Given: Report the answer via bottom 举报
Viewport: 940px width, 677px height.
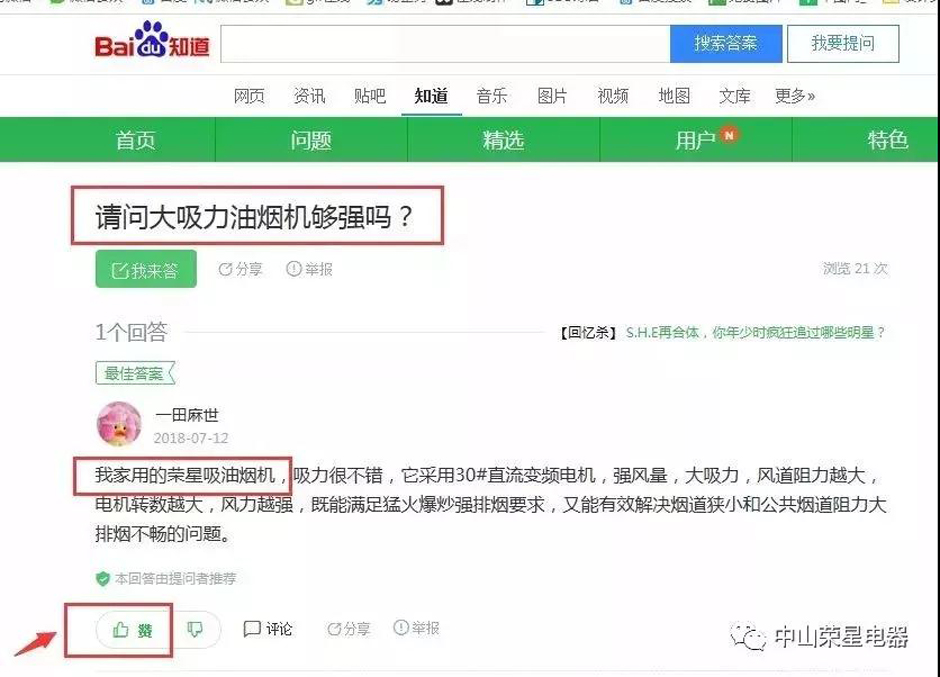Looking at the screenshot, I should click(416, 628).
